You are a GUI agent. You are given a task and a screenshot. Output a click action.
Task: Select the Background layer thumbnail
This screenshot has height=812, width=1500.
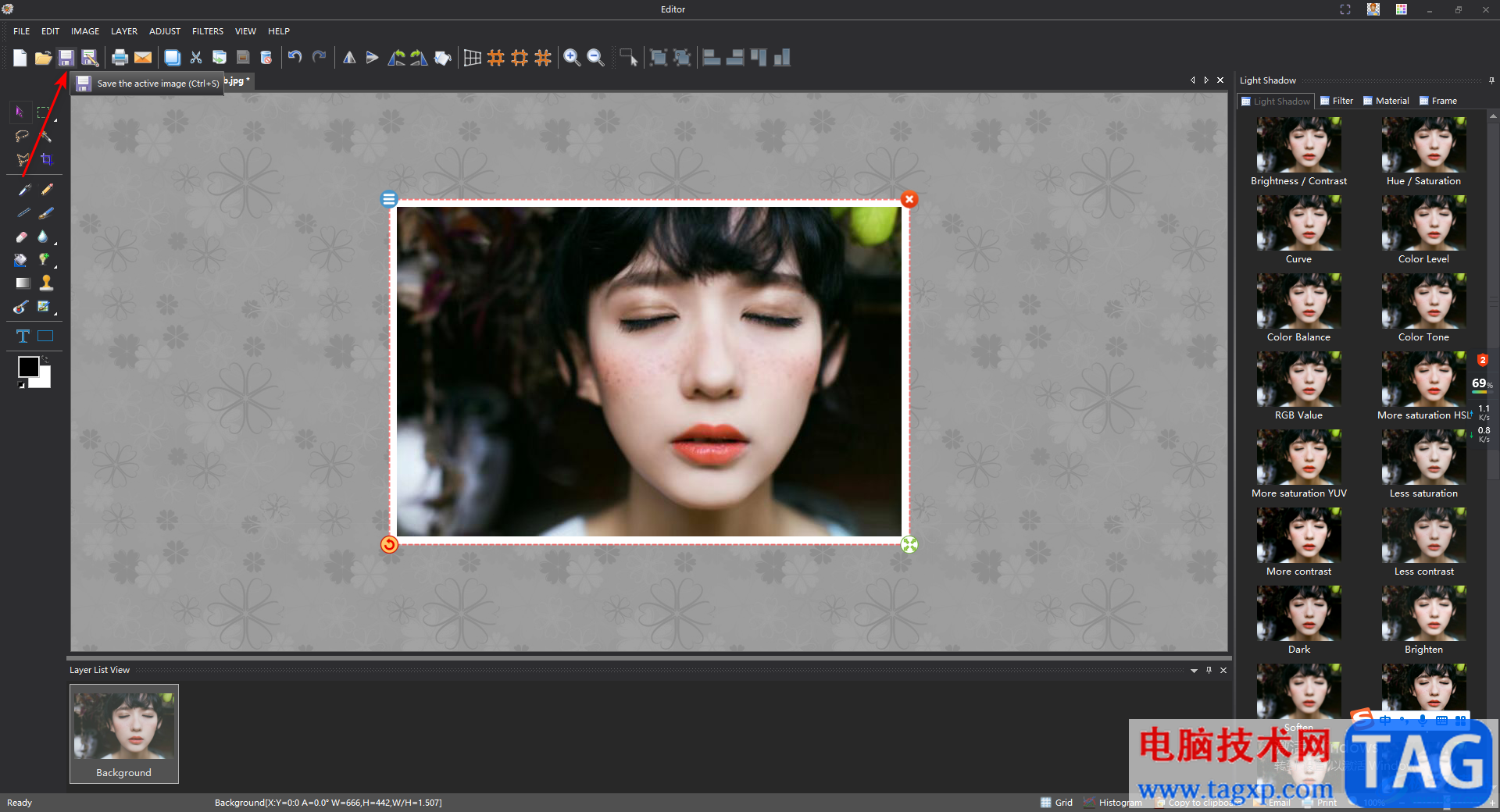pyautogui.click(x=124, y=734)
